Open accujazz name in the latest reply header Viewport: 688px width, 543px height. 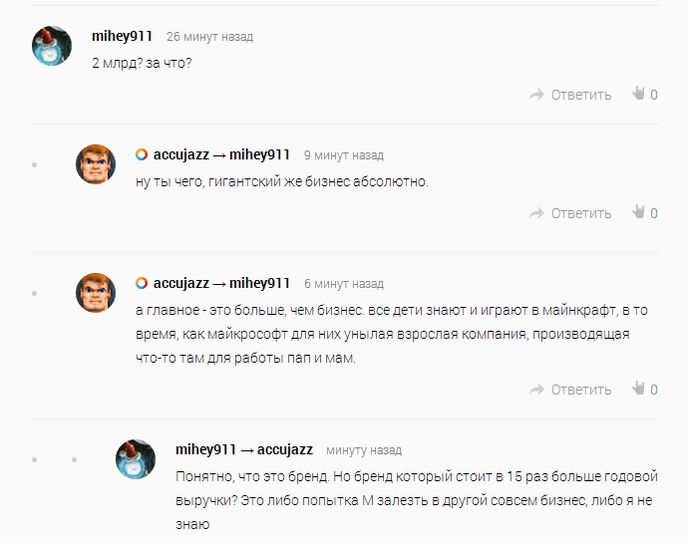pyautogui.click(x=285, y=450)
